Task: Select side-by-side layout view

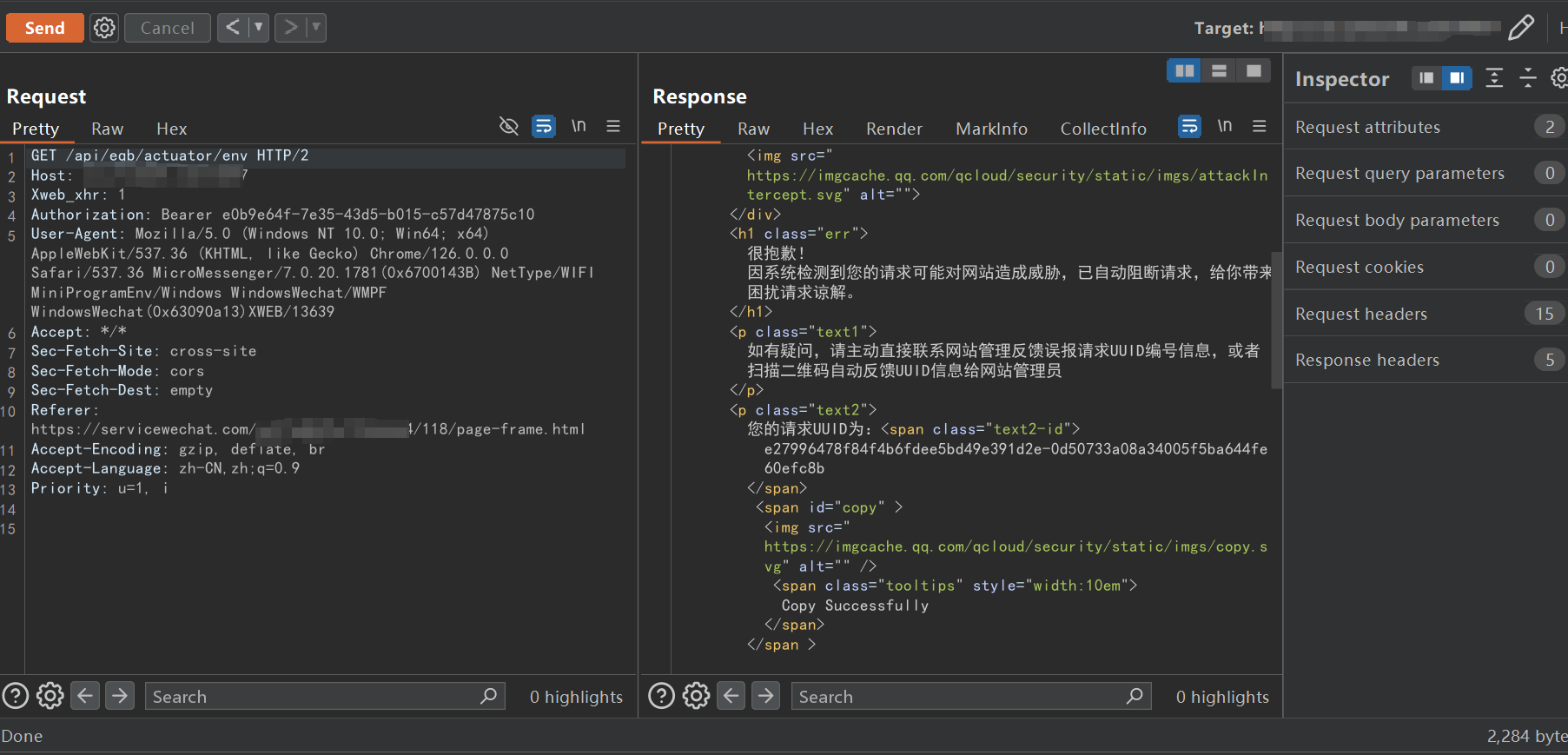Action: coord(1184,71)
